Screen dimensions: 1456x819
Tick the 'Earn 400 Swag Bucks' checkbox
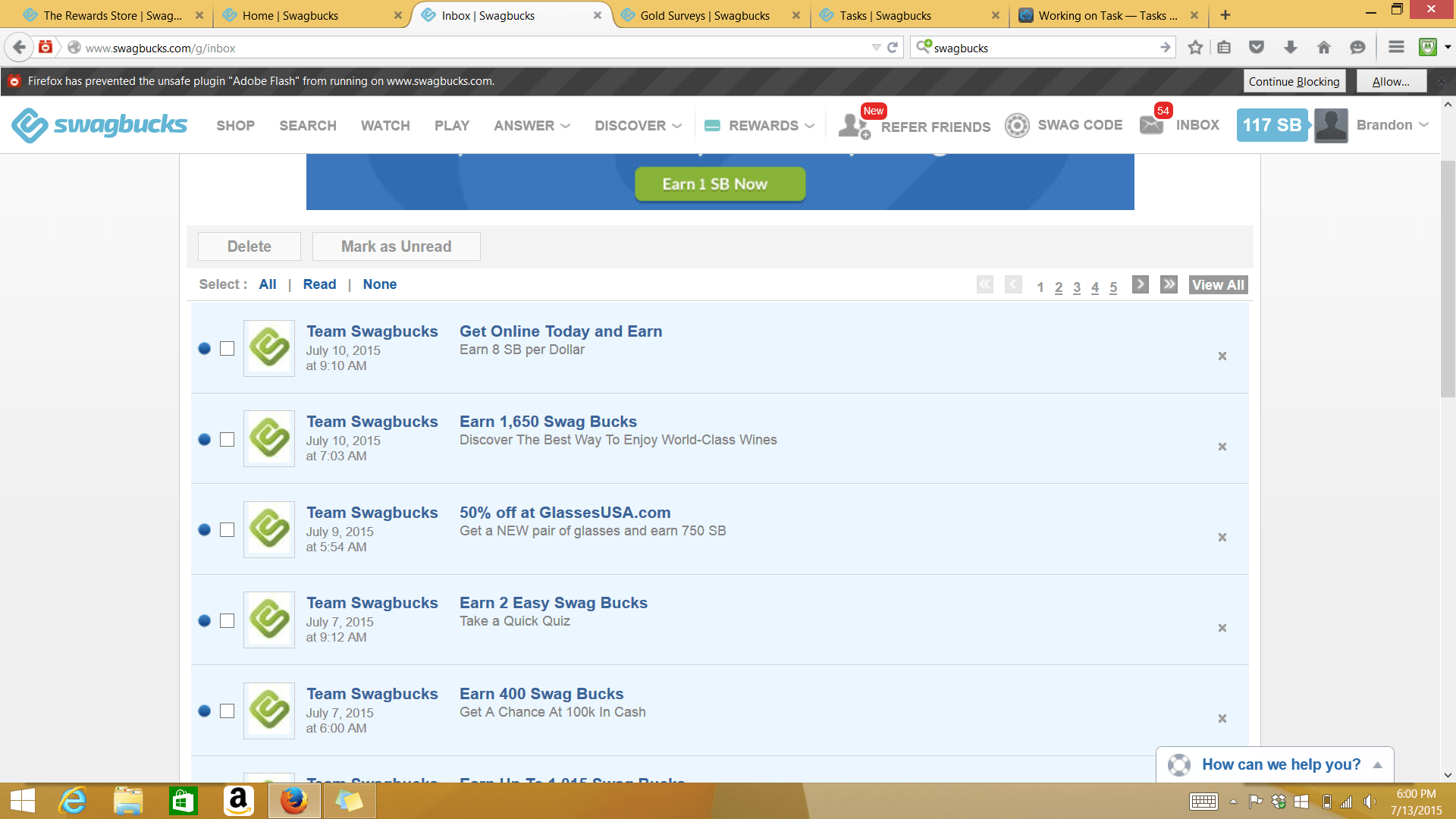227,711
